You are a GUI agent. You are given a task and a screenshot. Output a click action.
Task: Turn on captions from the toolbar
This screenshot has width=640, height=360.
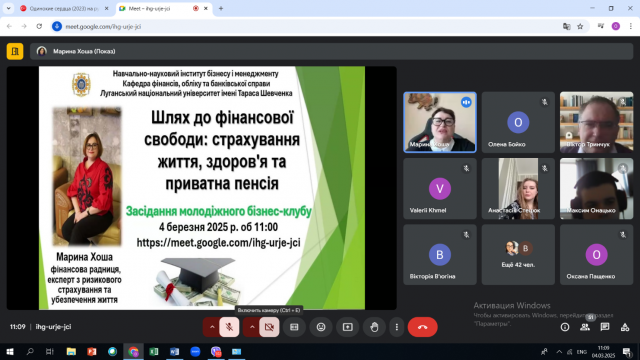pyautogui.click(x=294, y=327)
